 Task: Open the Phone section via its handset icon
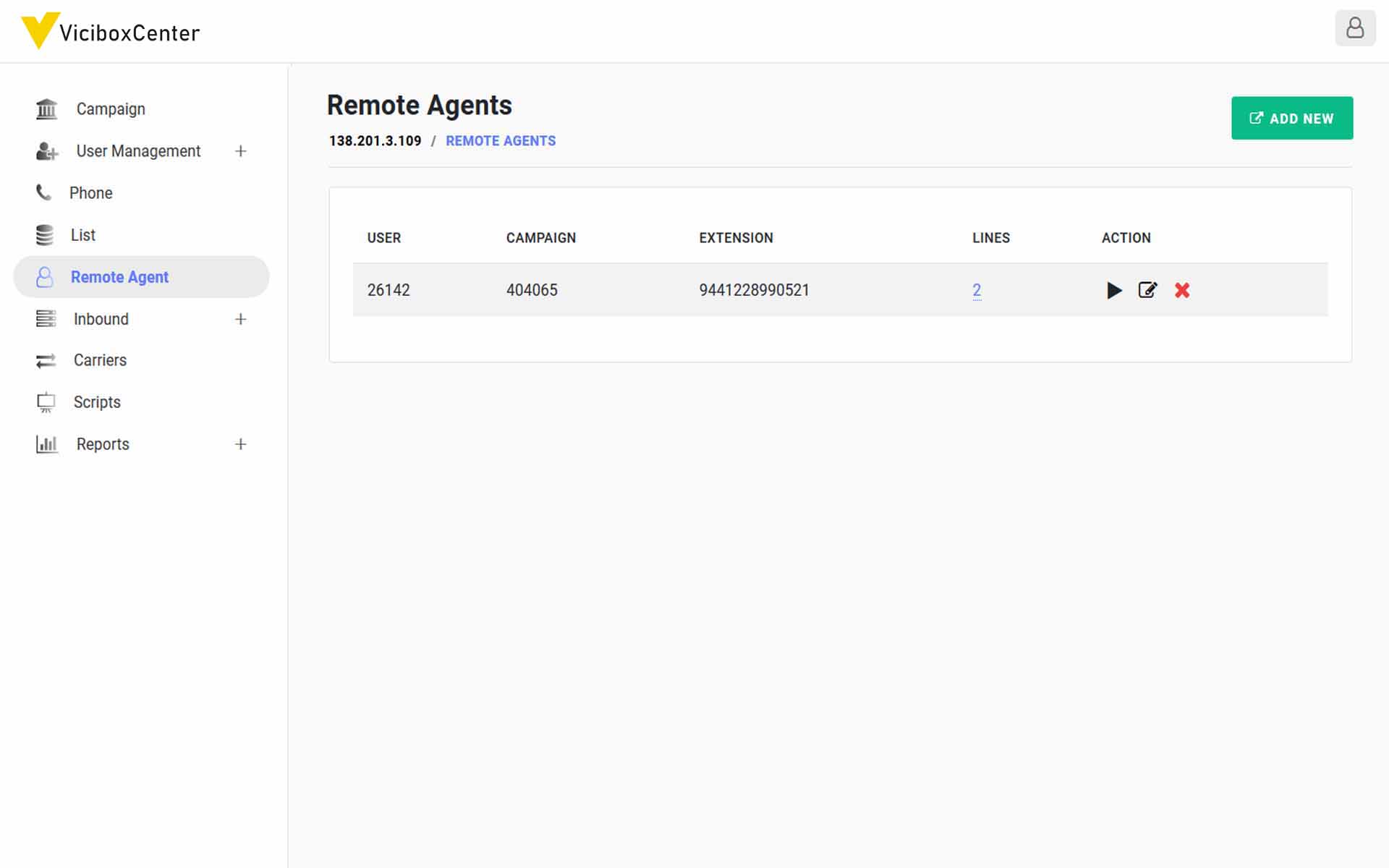tap(43, 192)
